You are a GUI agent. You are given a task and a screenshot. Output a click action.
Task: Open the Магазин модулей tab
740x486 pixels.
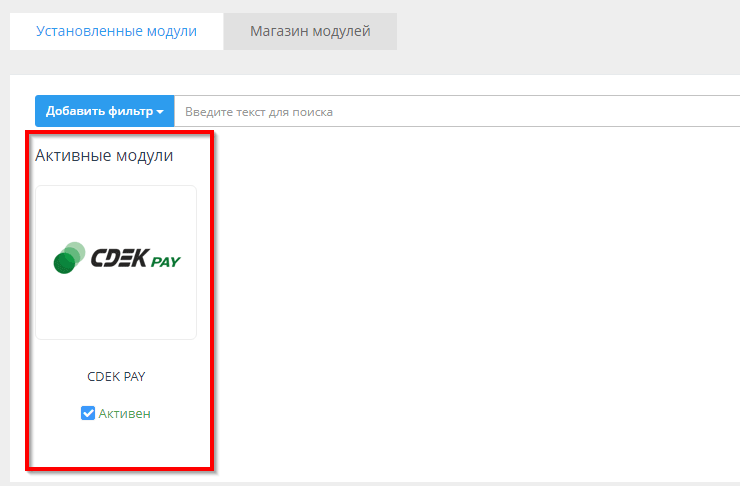[x=310, y=31]
